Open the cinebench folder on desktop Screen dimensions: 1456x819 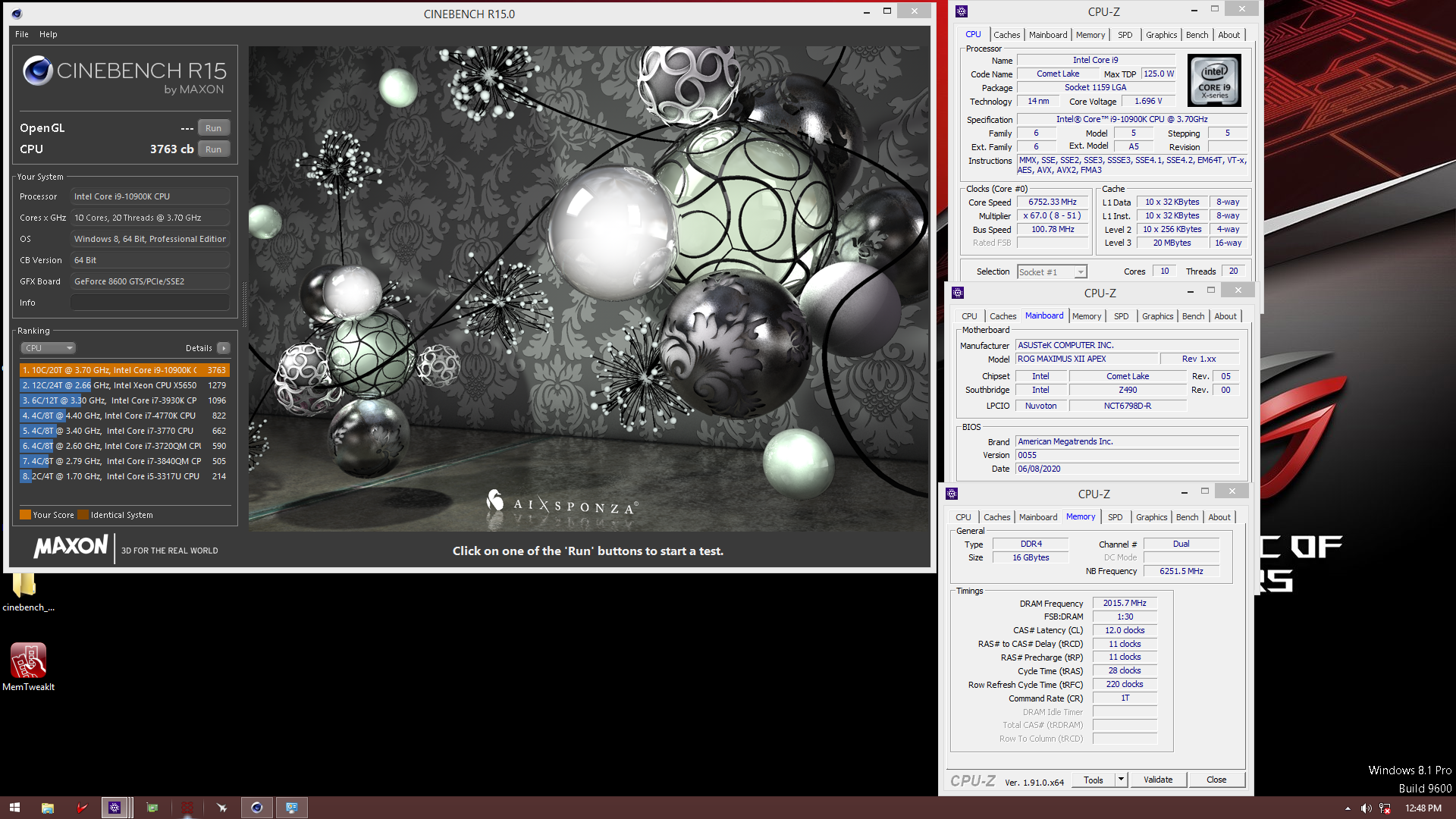(27, 591)
